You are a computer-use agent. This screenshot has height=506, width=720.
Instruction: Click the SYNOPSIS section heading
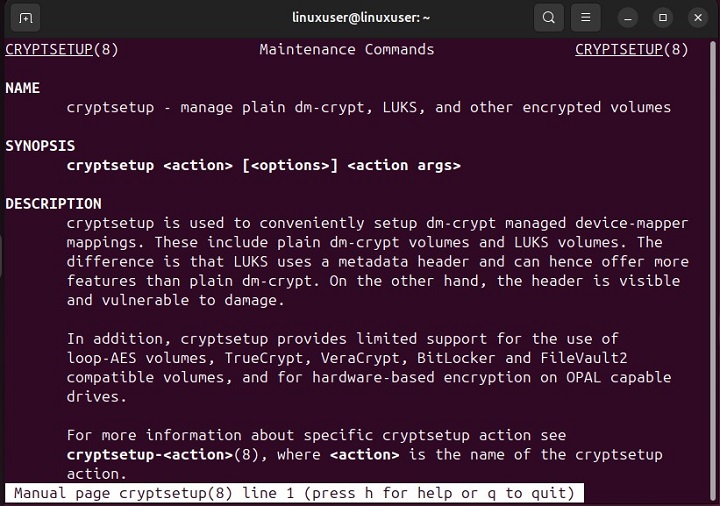point(40,146)
